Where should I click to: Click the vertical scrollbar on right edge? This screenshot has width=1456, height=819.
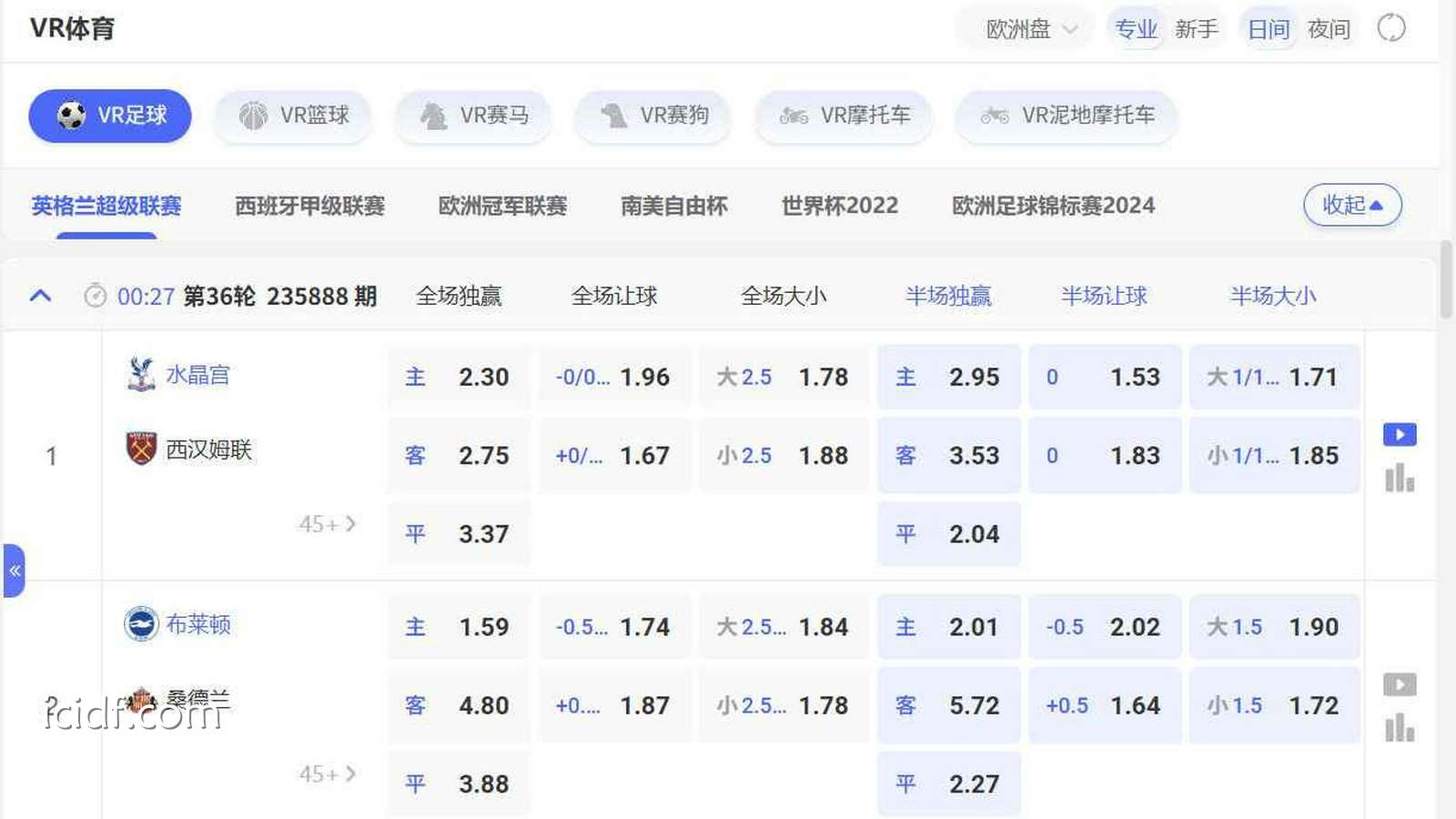(x=1446, y=280)
